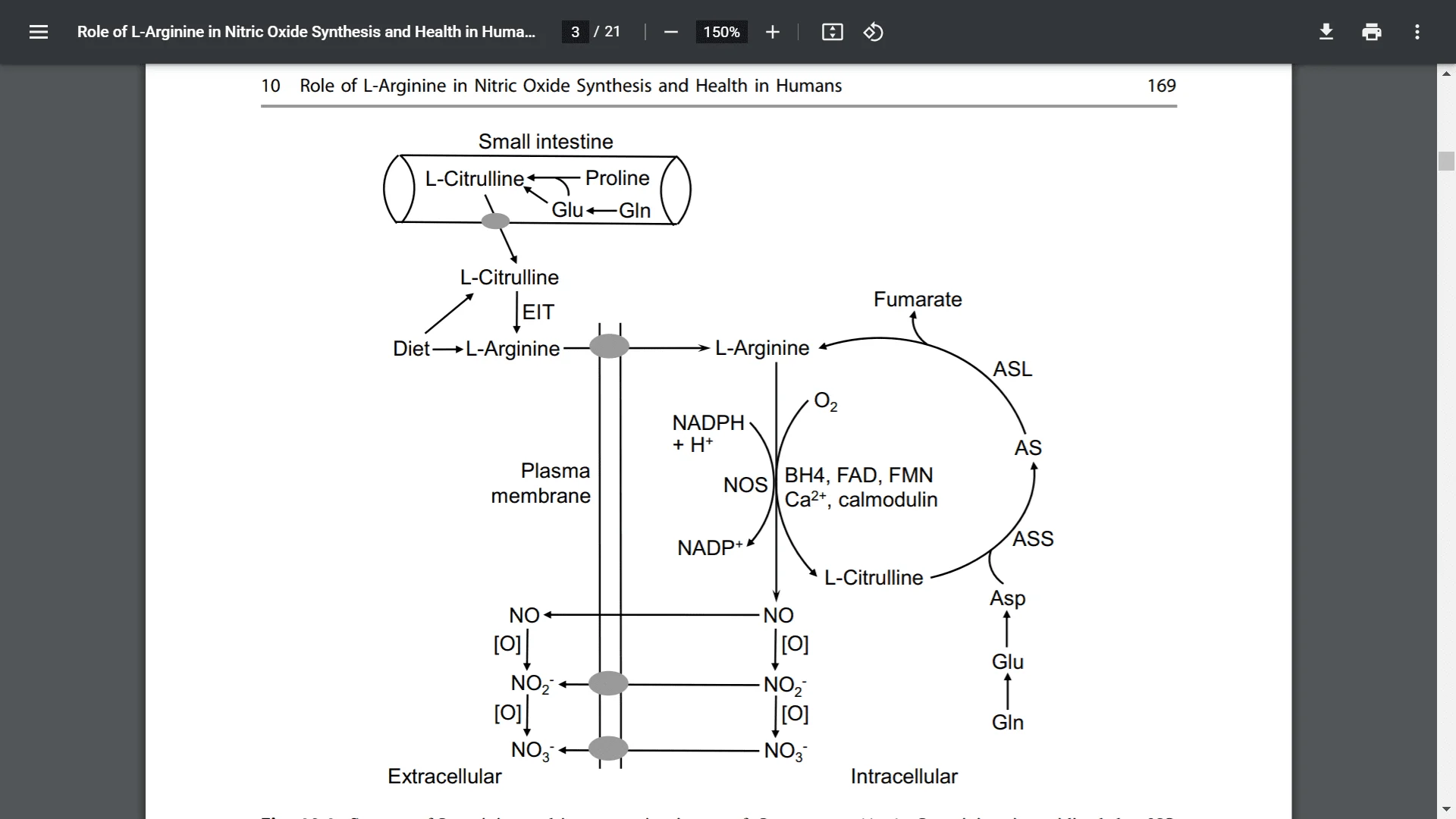Select the 150% zoom level field
This screenshot has height=819, width=1456.
click(x=721, y=32)
